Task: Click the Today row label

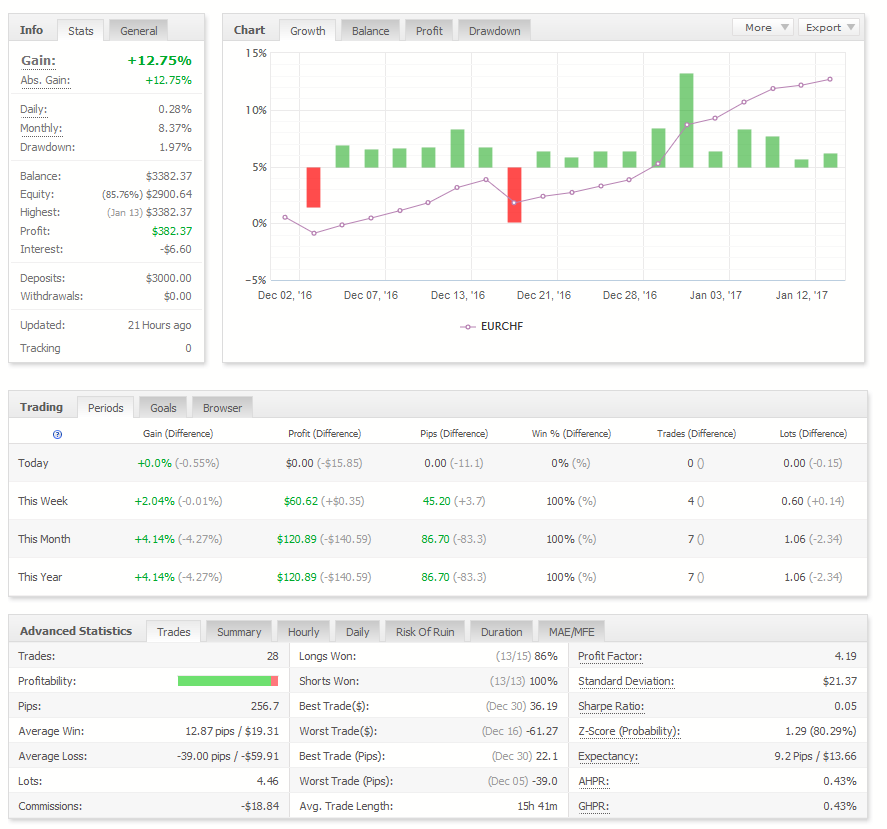Action: tap(33, 463)
